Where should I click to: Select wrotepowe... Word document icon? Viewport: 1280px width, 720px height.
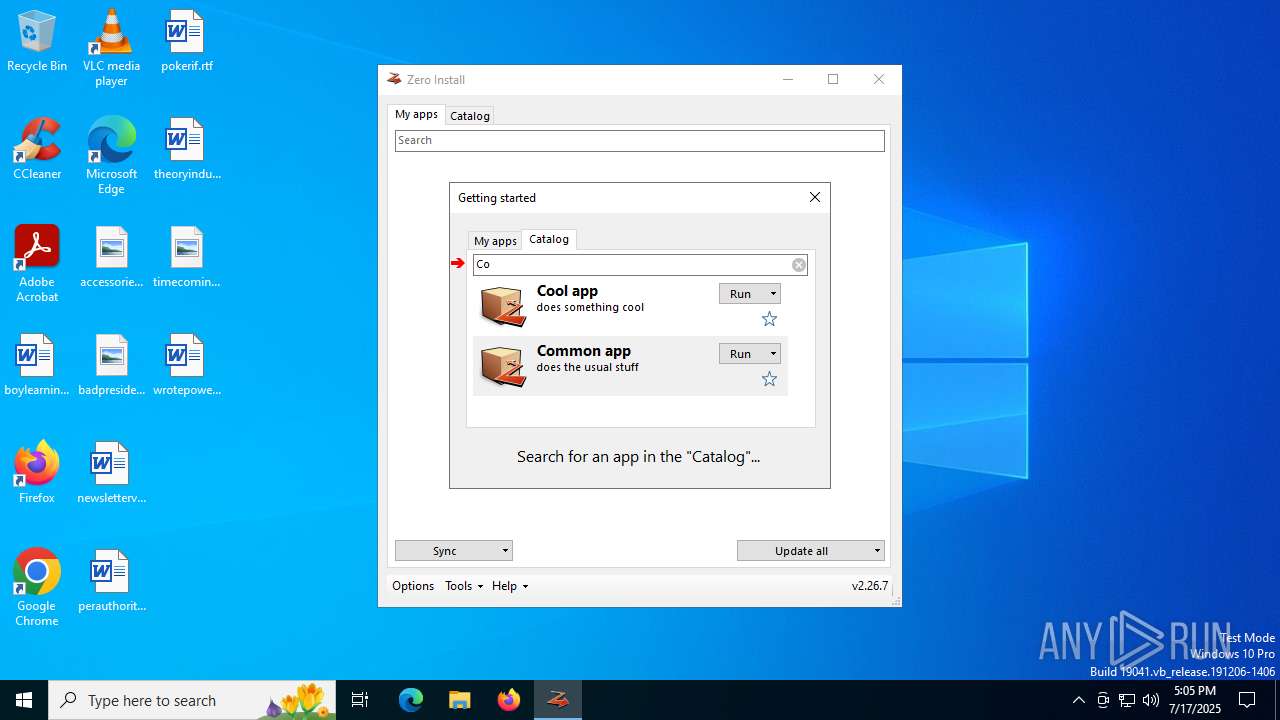click(x=186, y=365)
